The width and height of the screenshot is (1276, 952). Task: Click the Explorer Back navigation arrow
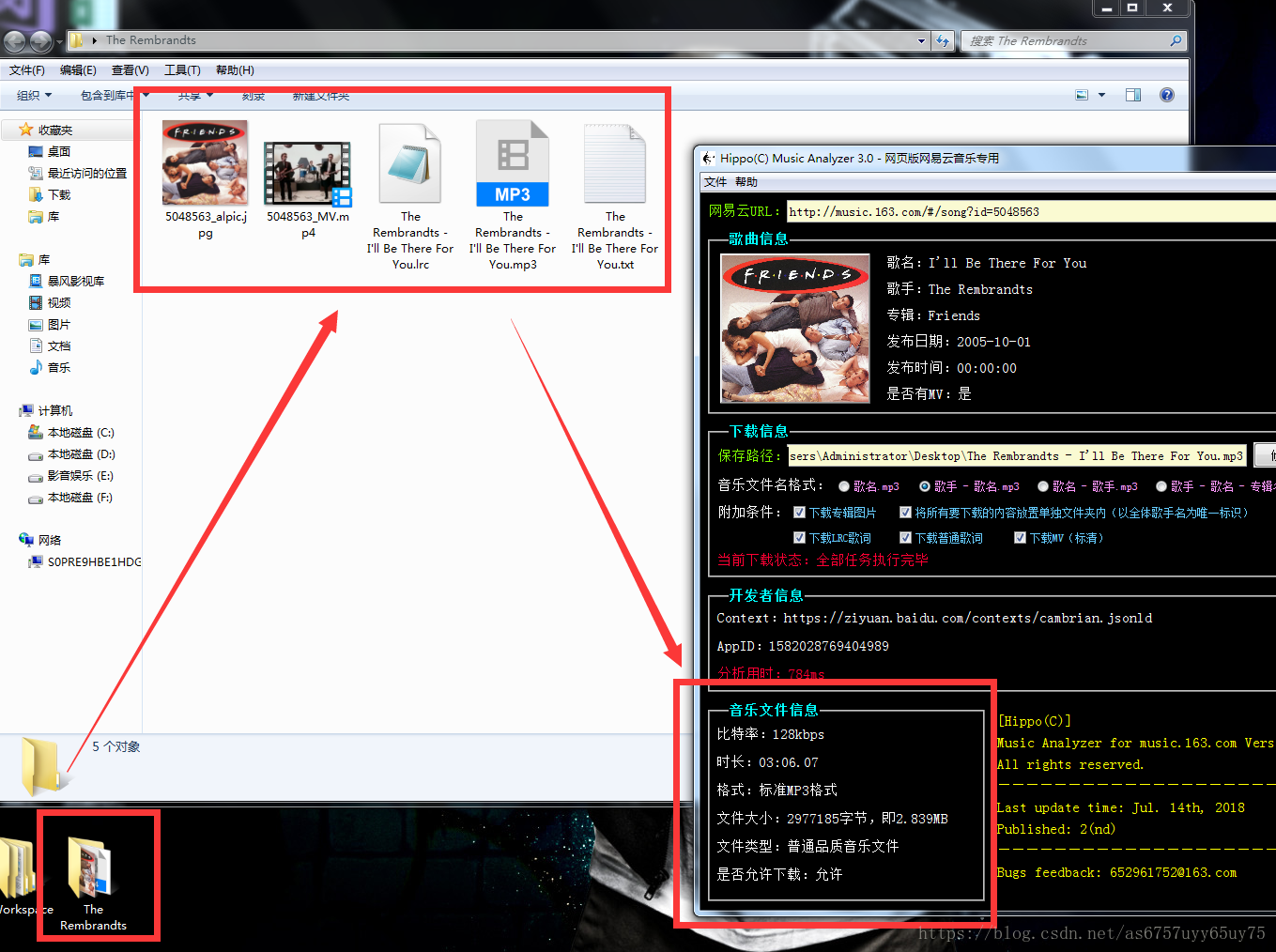pyautogui.click(x=16, y=41)
